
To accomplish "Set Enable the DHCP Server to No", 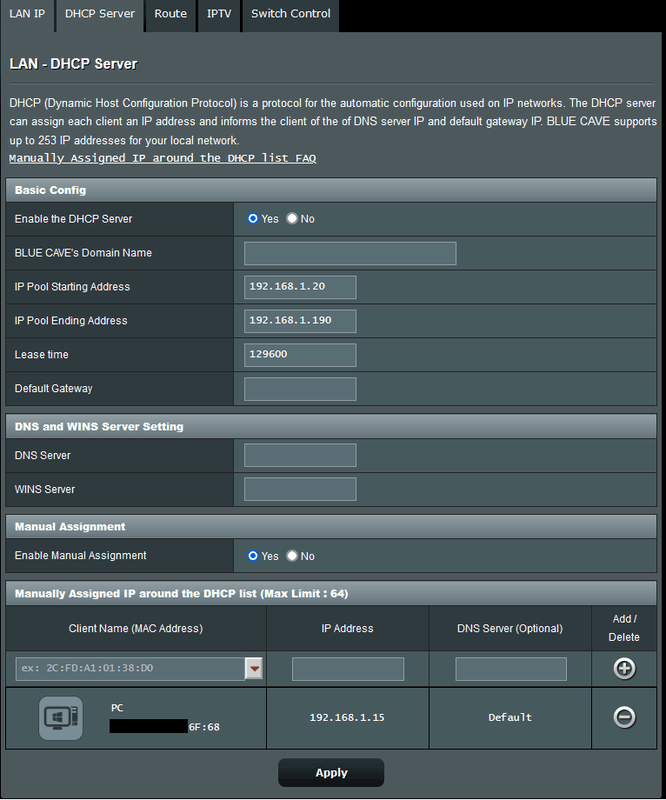I will 292,218.
